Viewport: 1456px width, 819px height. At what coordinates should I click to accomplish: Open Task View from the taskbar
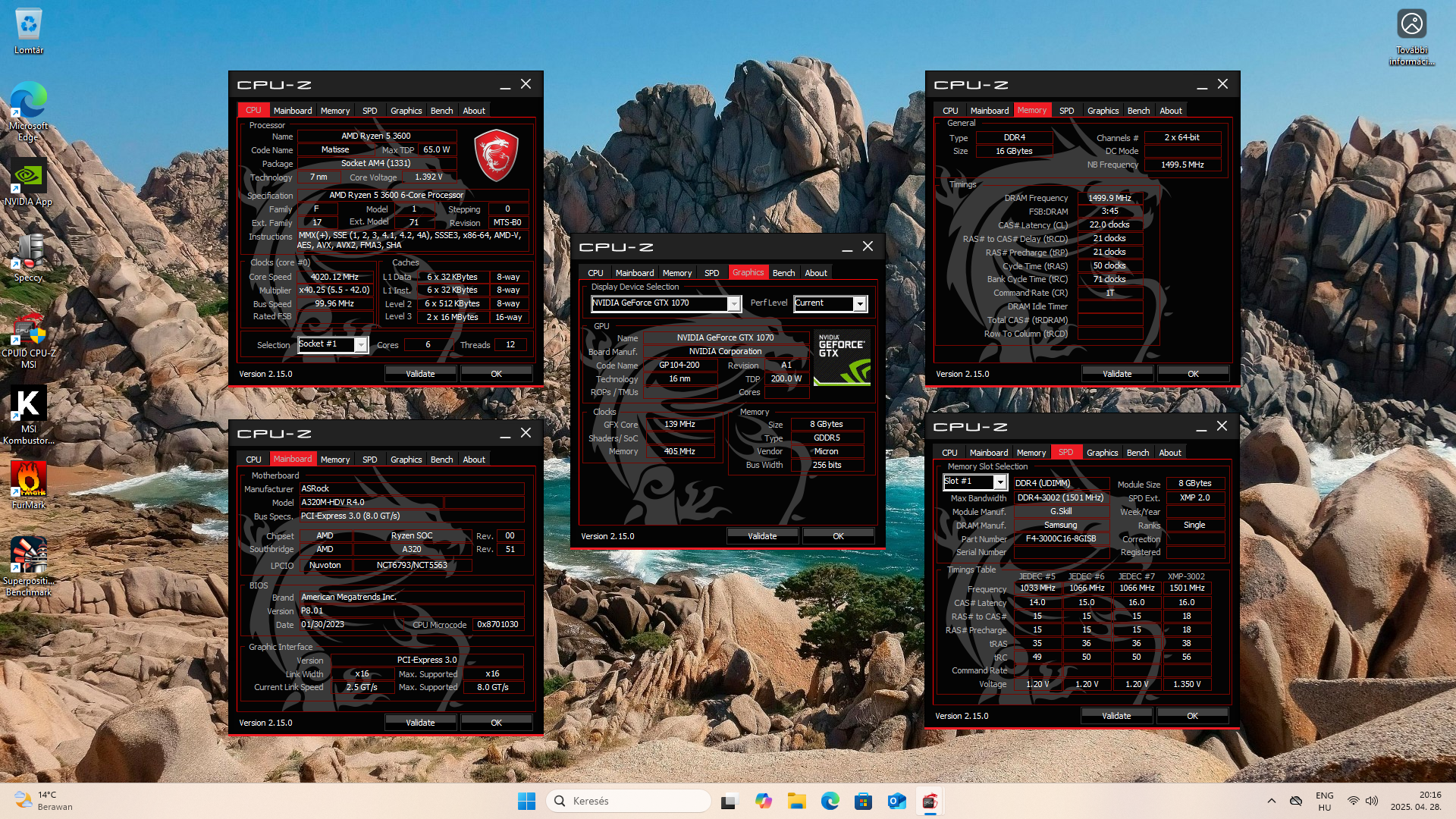point(730,801)
